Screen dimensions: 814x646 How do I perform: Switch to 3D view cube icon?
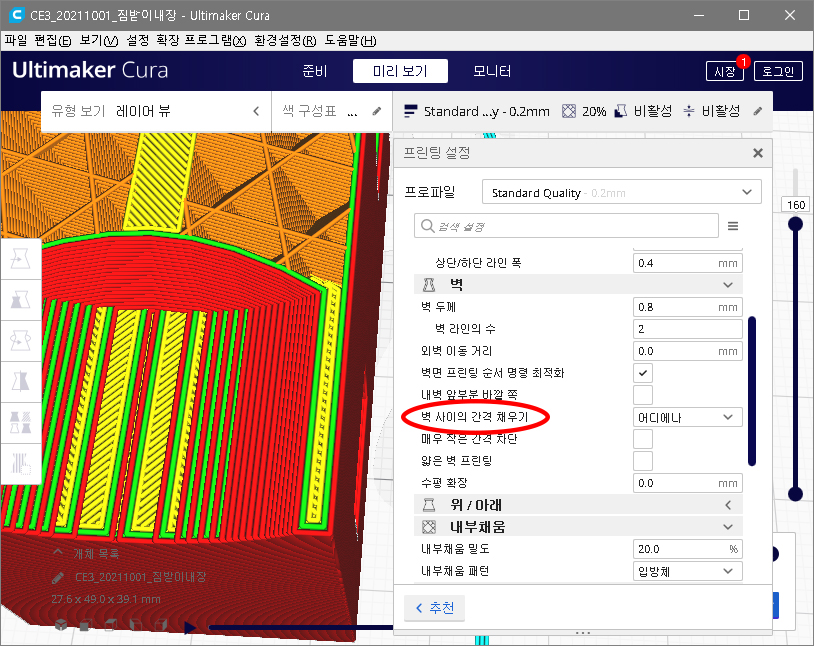(61, 625)
